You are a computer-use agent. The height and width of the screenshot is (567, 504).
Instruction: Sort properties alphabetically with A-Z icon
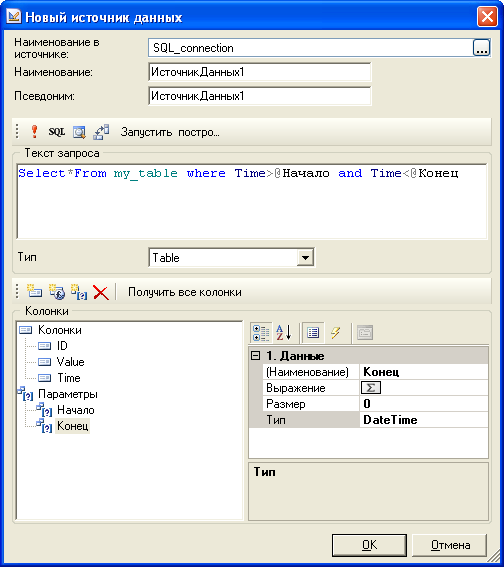pos(284,332)
